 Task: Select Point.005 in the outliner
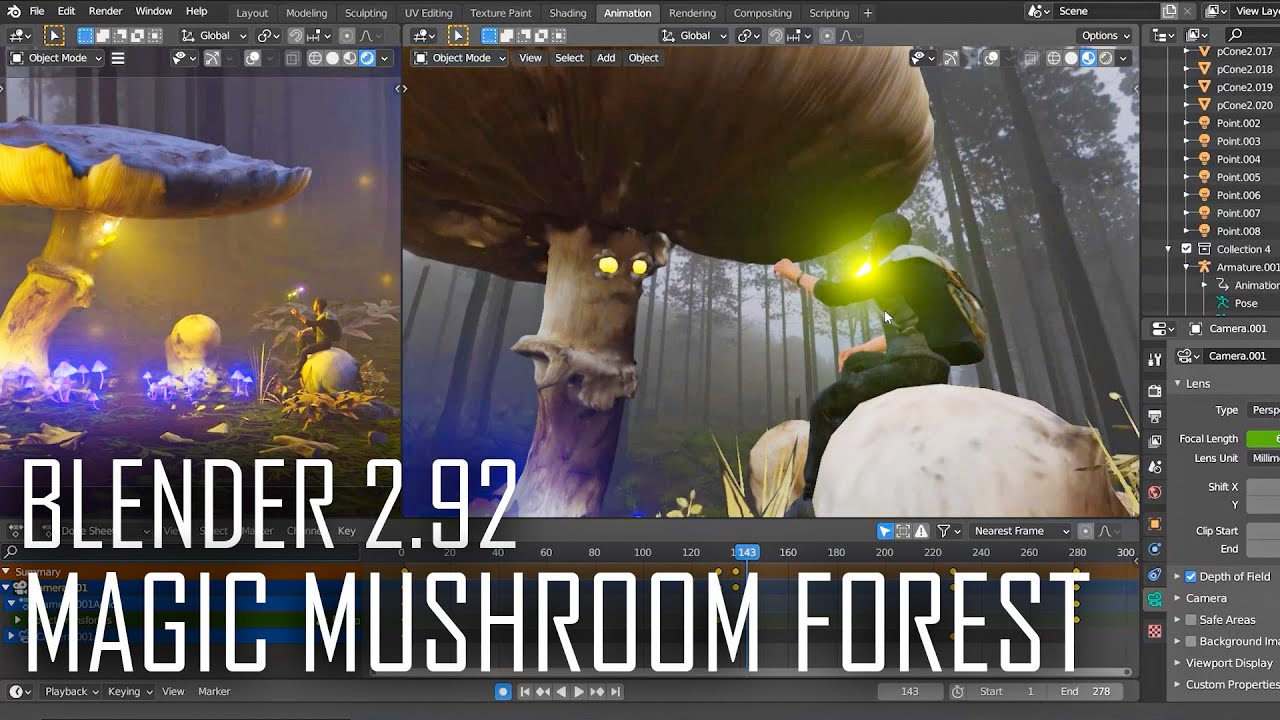(1238, 177)
